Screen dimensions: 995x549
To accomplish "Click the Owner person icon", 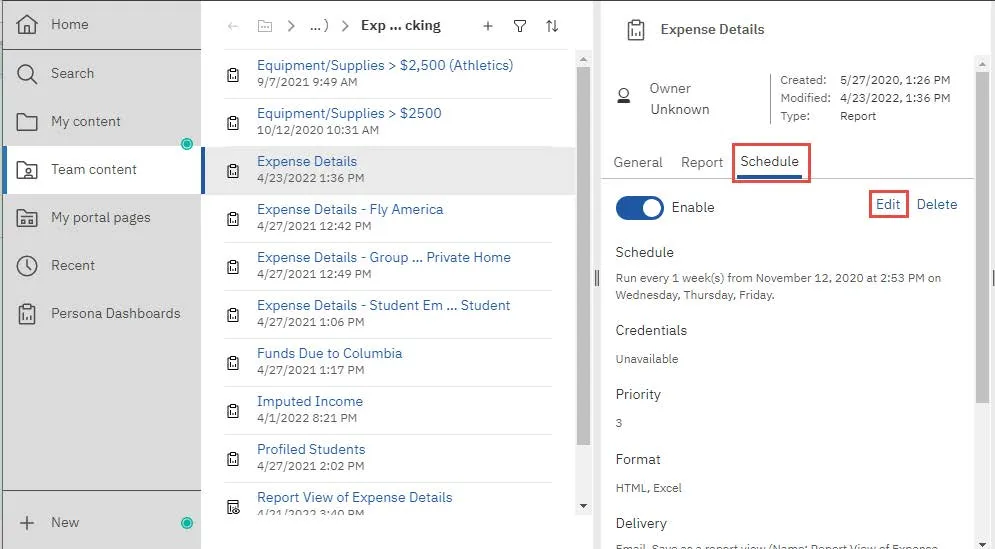I will (624, 96).
